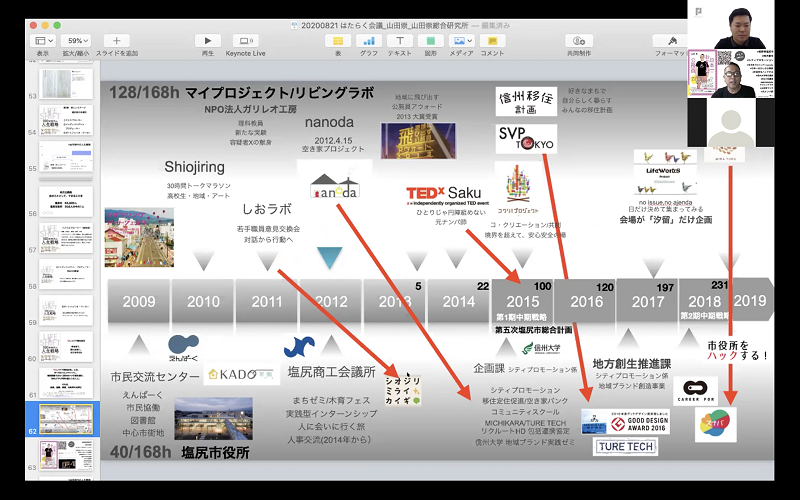The width and height of the screenshot is (800, 500).
Task: Open the shape insertion menu
Action: coord(430,40)
